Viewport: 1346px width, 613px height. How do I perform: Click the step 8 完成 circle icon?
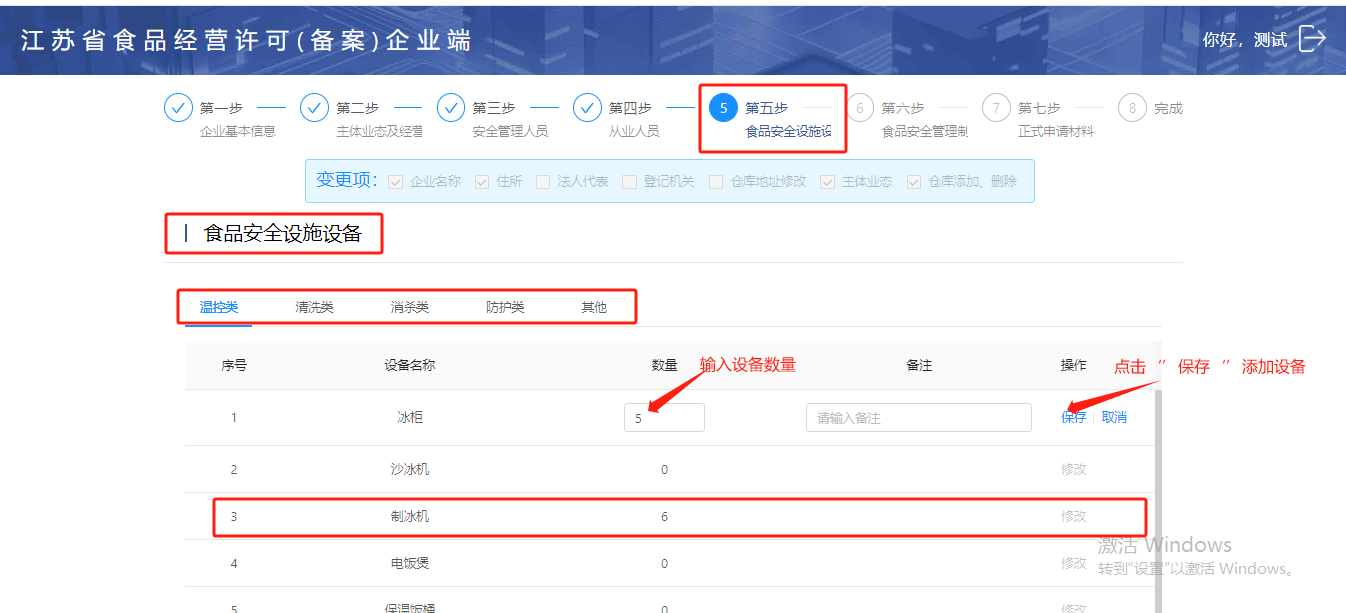point(1132,108)
